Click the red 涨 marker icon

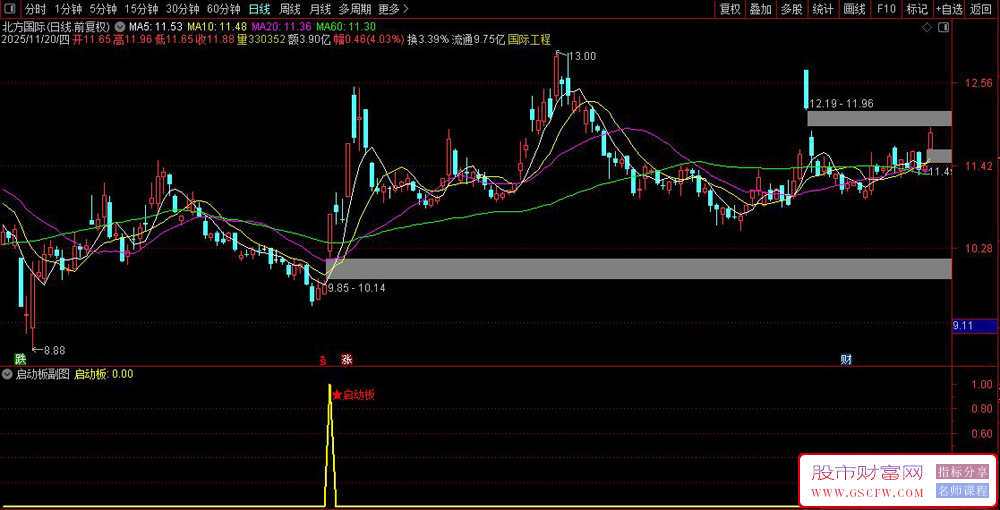(347, 359)
